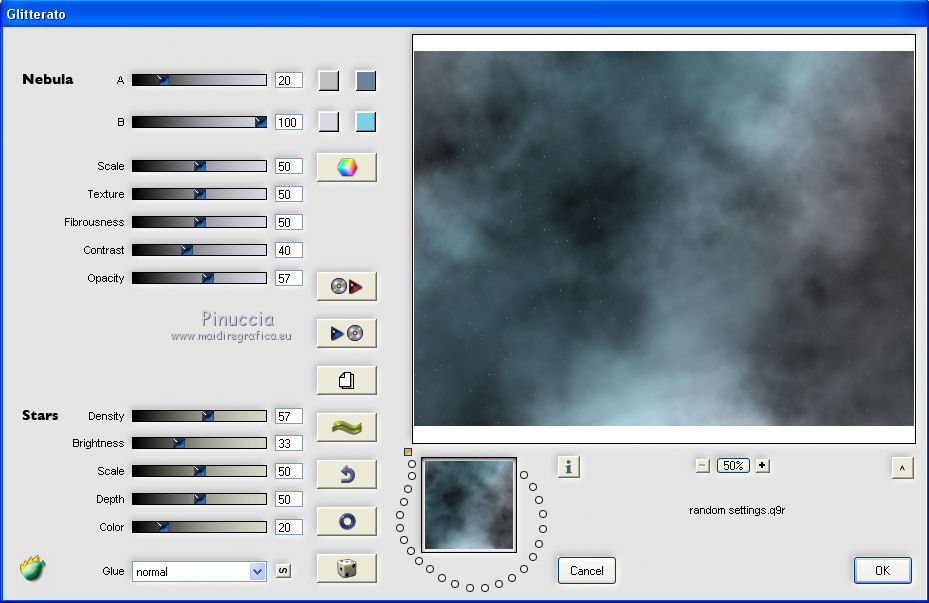Click the Contrast value field showing 40
The width and height of the screenshot is (929, 603).
coord(289,250)
